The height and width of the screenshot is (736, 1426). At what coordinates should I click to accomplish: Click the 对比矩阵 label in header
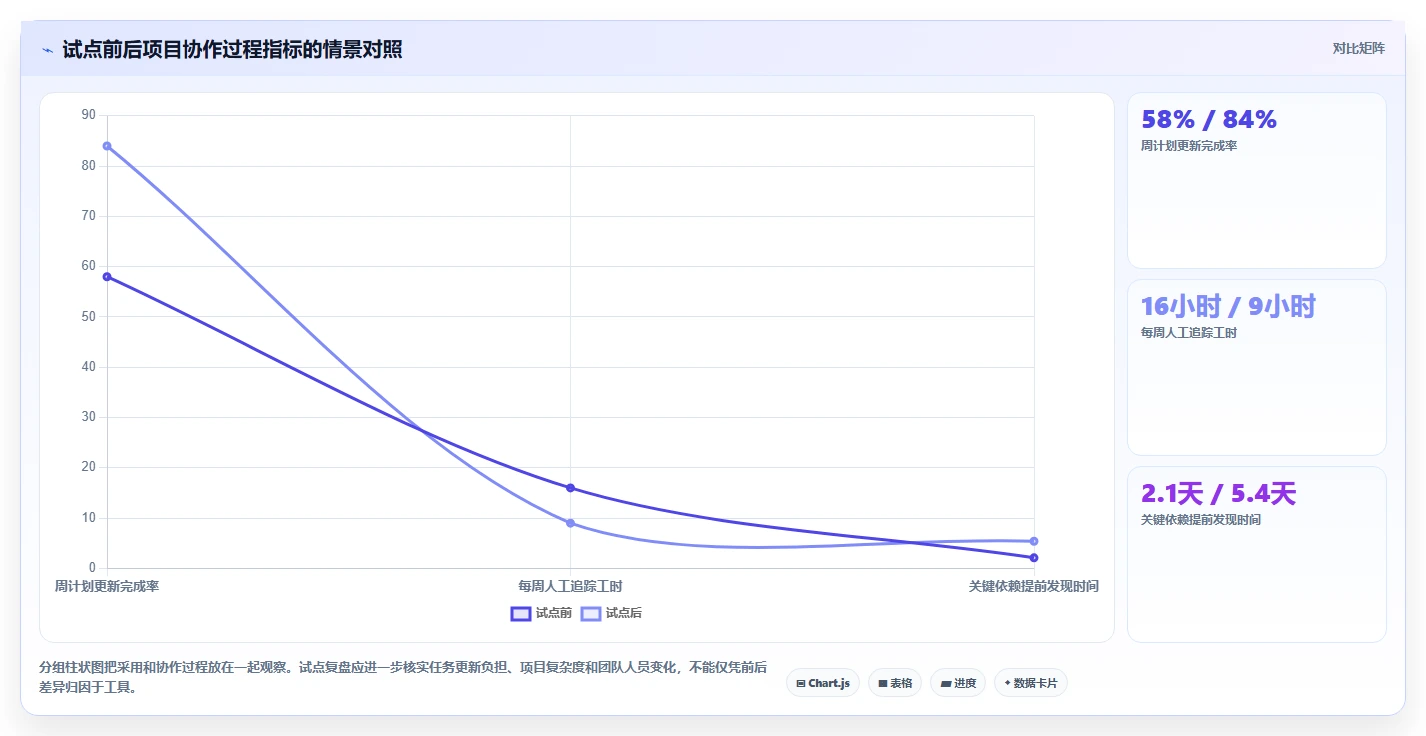point(1359,48)
